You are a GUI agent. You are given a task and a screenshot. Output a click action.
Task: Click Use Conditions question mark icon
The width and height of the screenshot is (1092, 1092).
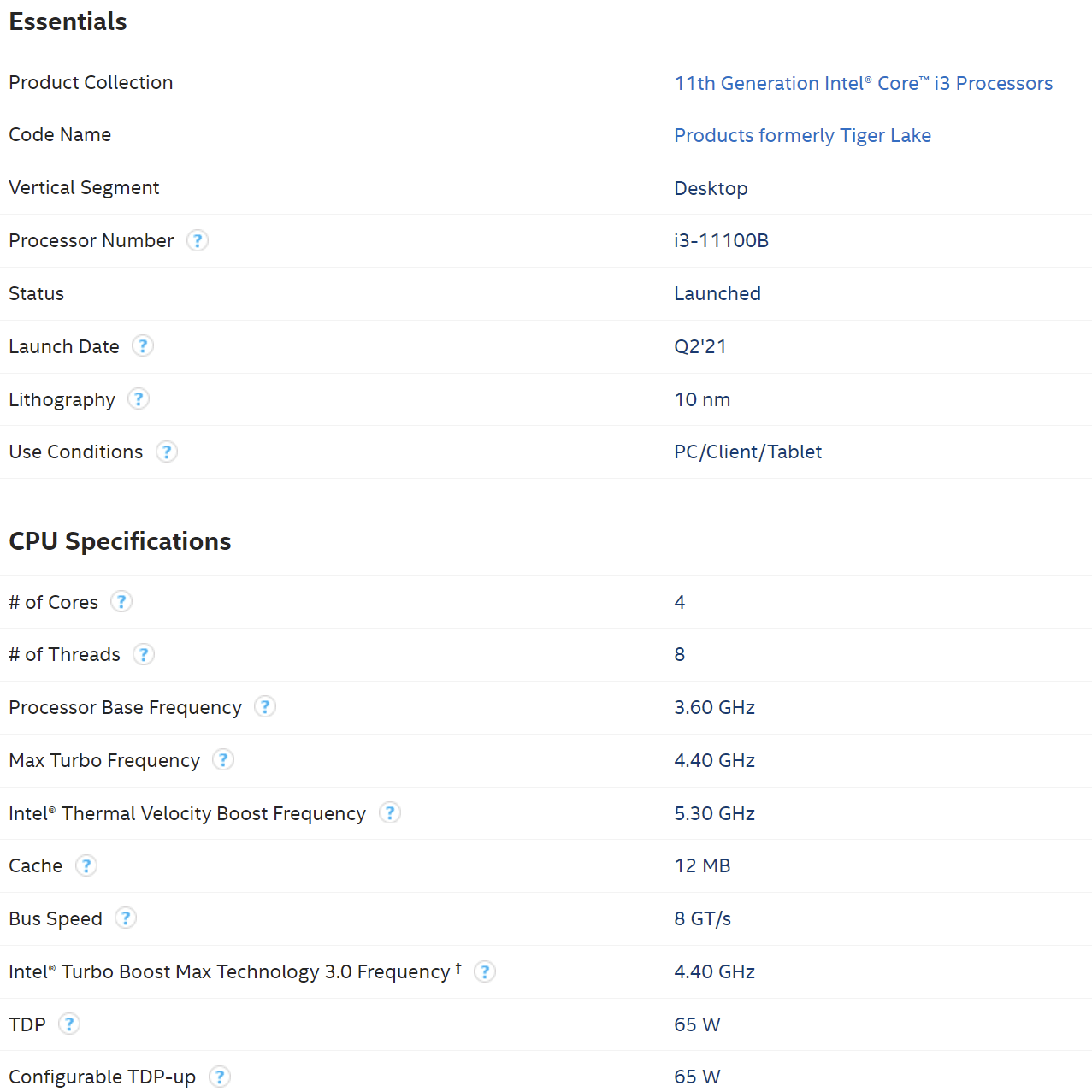tap(167, 452)
